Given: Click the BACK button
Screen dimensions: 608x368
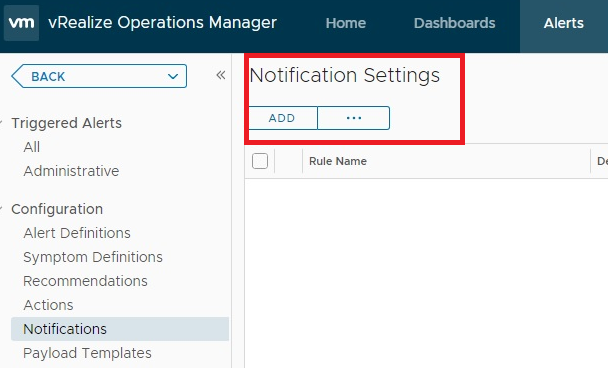Looking at the screenshot, I should coord(99,76).
